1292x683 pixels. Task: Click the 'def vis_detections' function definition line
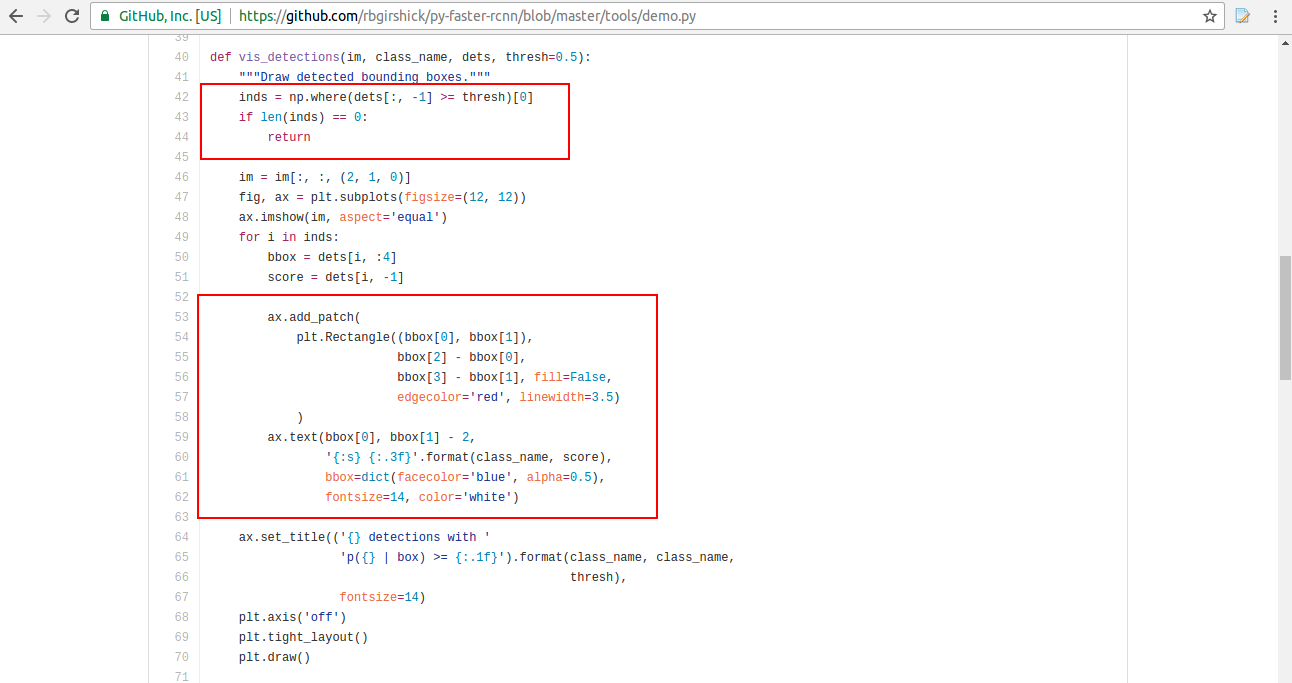pos(400,57)
